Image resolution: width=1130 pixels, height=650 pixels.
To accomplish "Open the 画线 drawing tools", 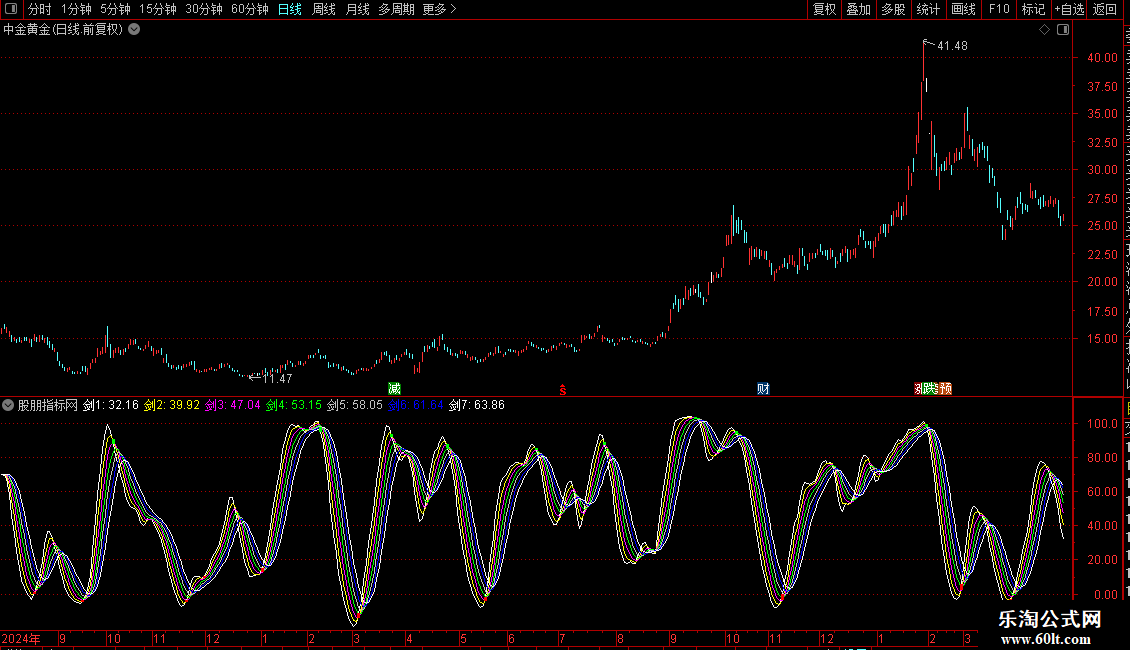I will pyautogui.click(x=963, y=9).
